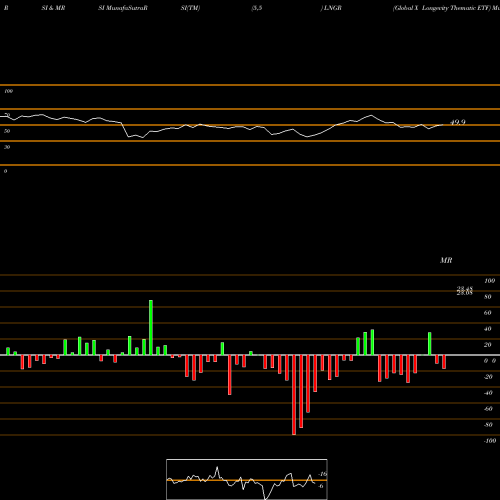Viewport: 500px width, 500px height.
Task: Click MR axis label '-60'
Action: click(488, 409)
